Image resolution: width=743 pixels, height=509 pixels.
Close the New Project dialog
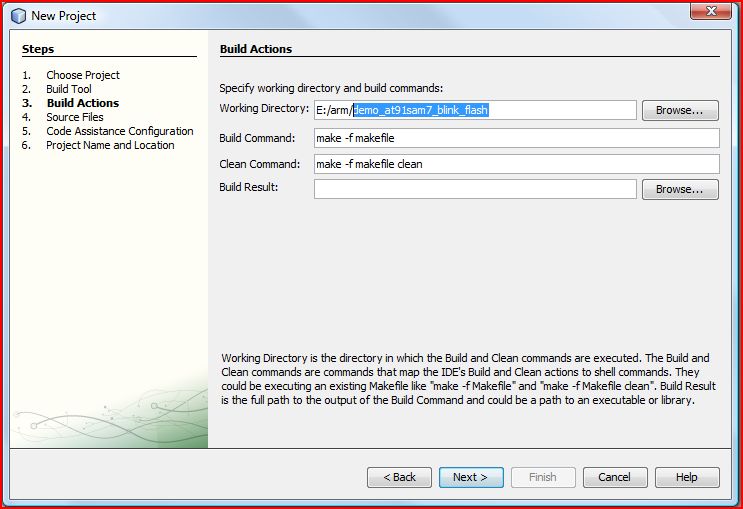pyautogui.click(x=710, y=11)
